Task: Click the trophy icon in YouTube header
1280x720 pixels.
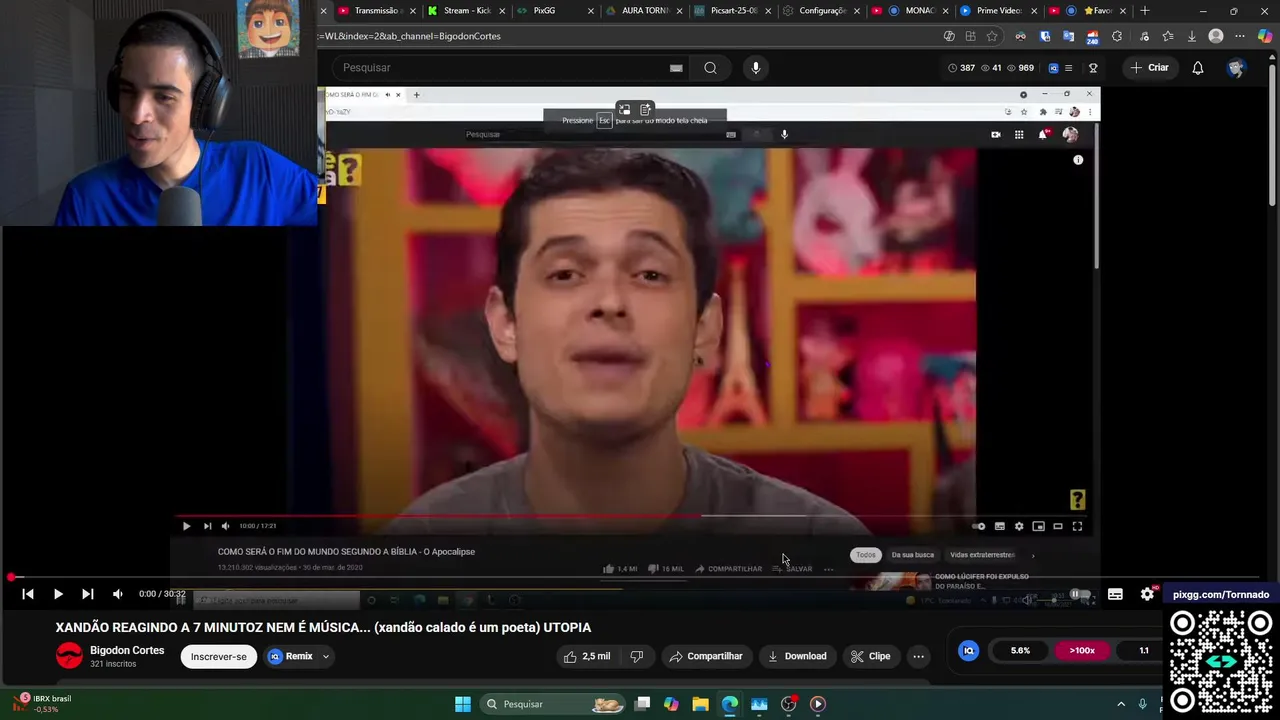Action: click(1093, 68)
